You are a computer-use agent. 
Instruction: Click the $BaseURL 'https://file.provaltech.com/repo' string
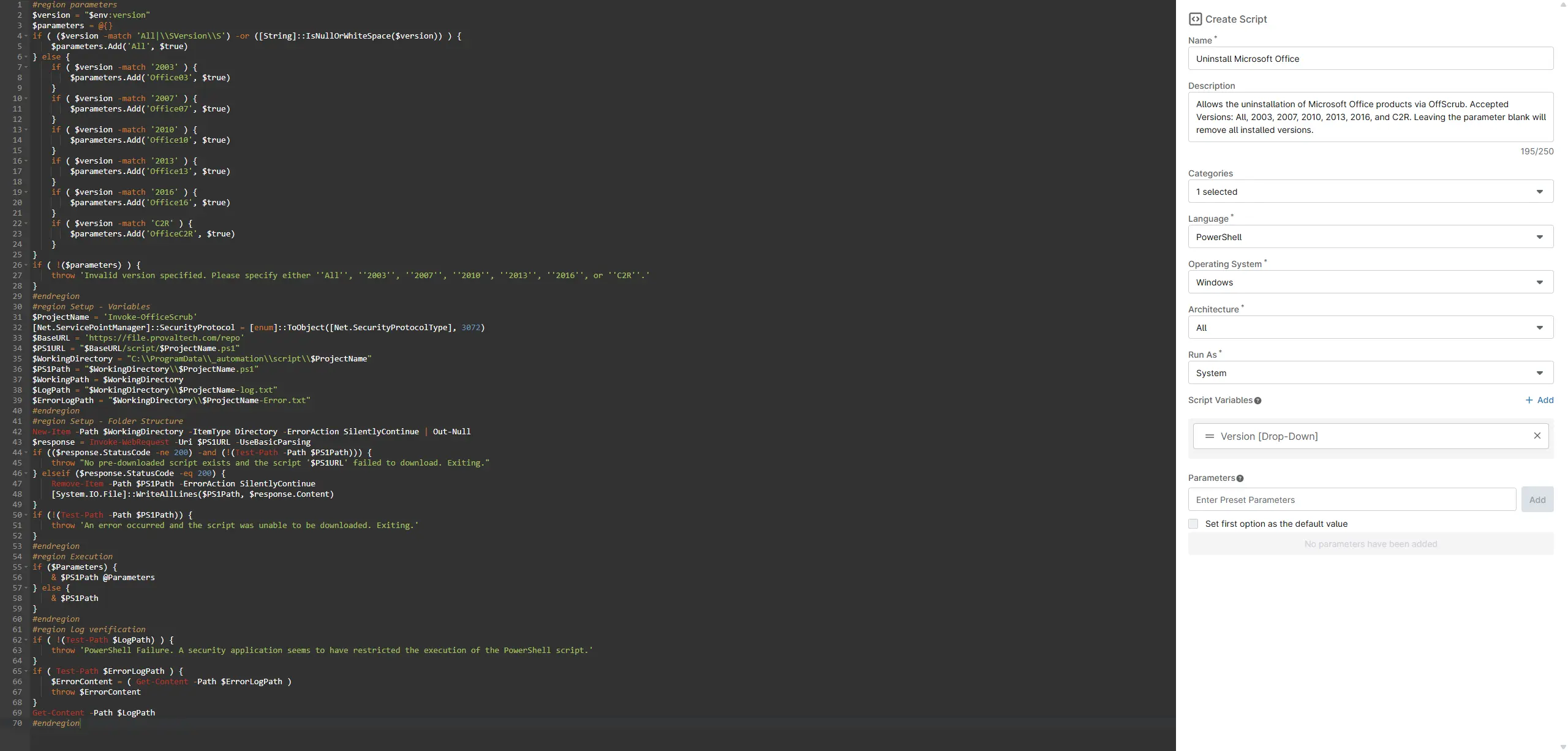[x=164, y=338]
